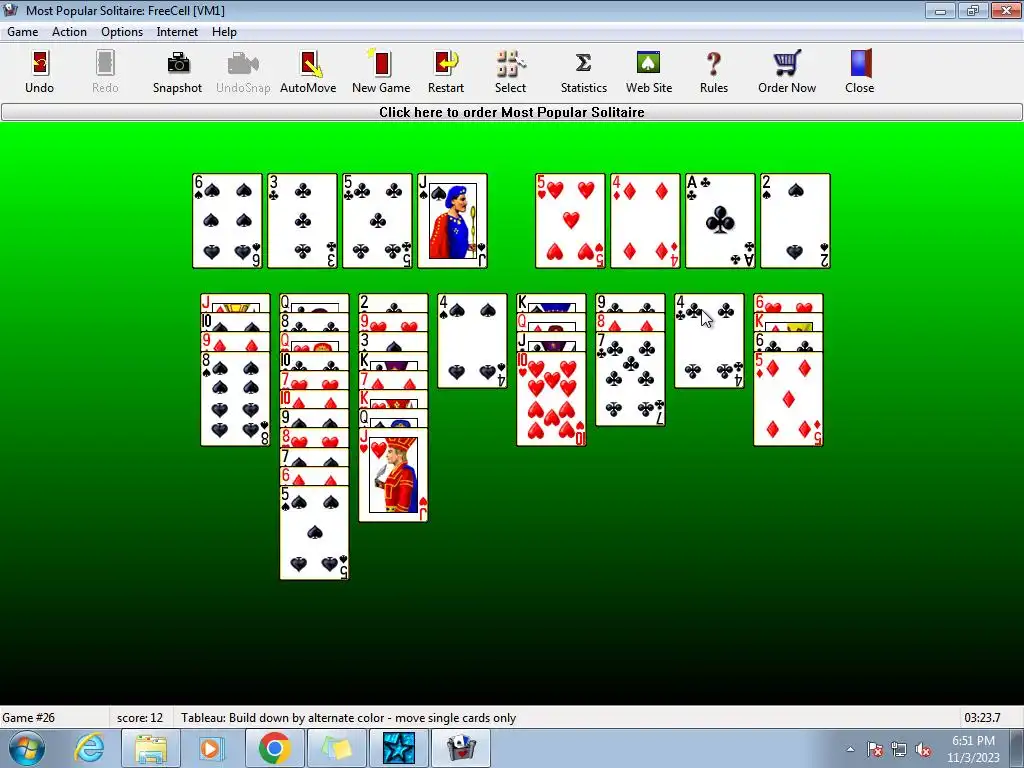Click the 2 of spades foundation pile
Image resolution: width=1024 pixels, height=768 pixels.
click(x=795, y=221)
